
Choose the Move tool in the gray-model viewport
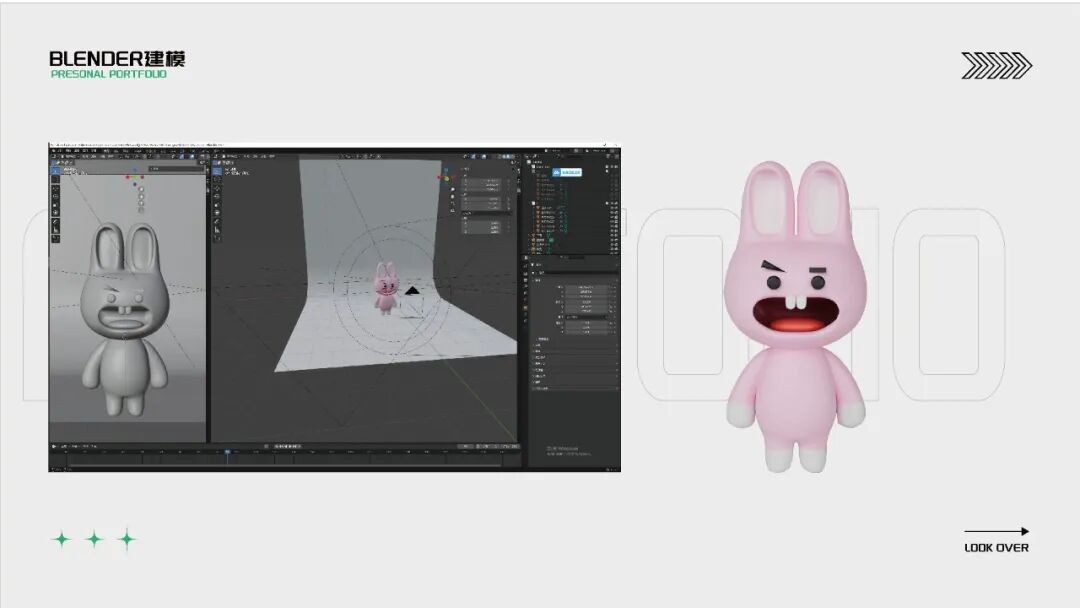pyautogui.click(x=56, y=188)
